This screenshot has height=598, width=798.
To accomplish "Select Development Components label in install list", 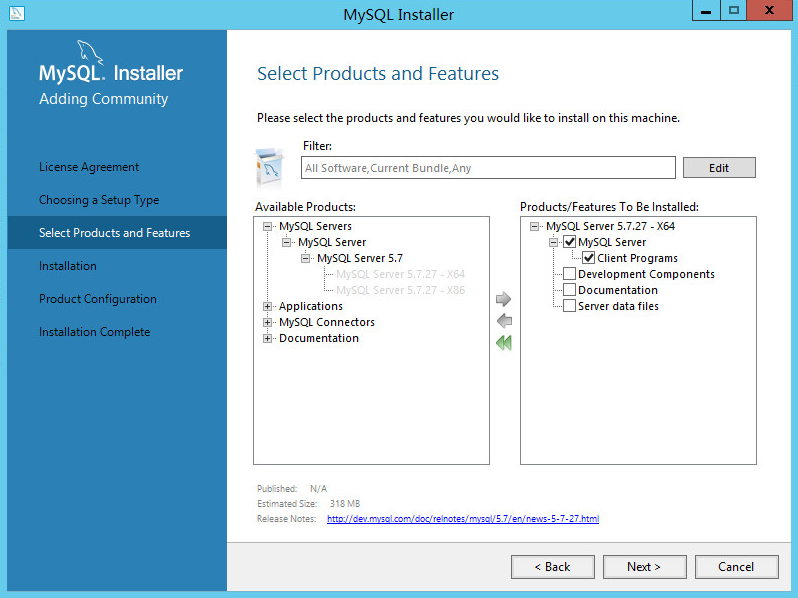I will click(646, 274).
